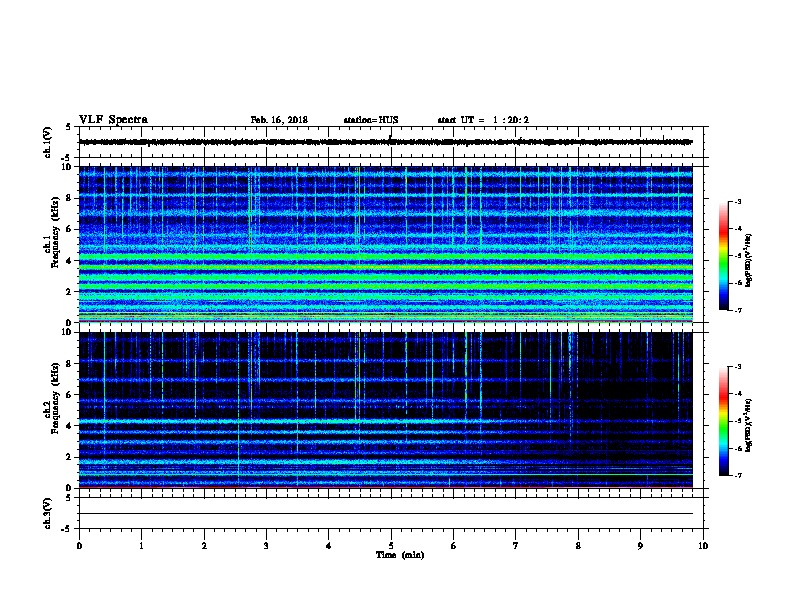Click time axis tick label "6"

coord(454,545)
